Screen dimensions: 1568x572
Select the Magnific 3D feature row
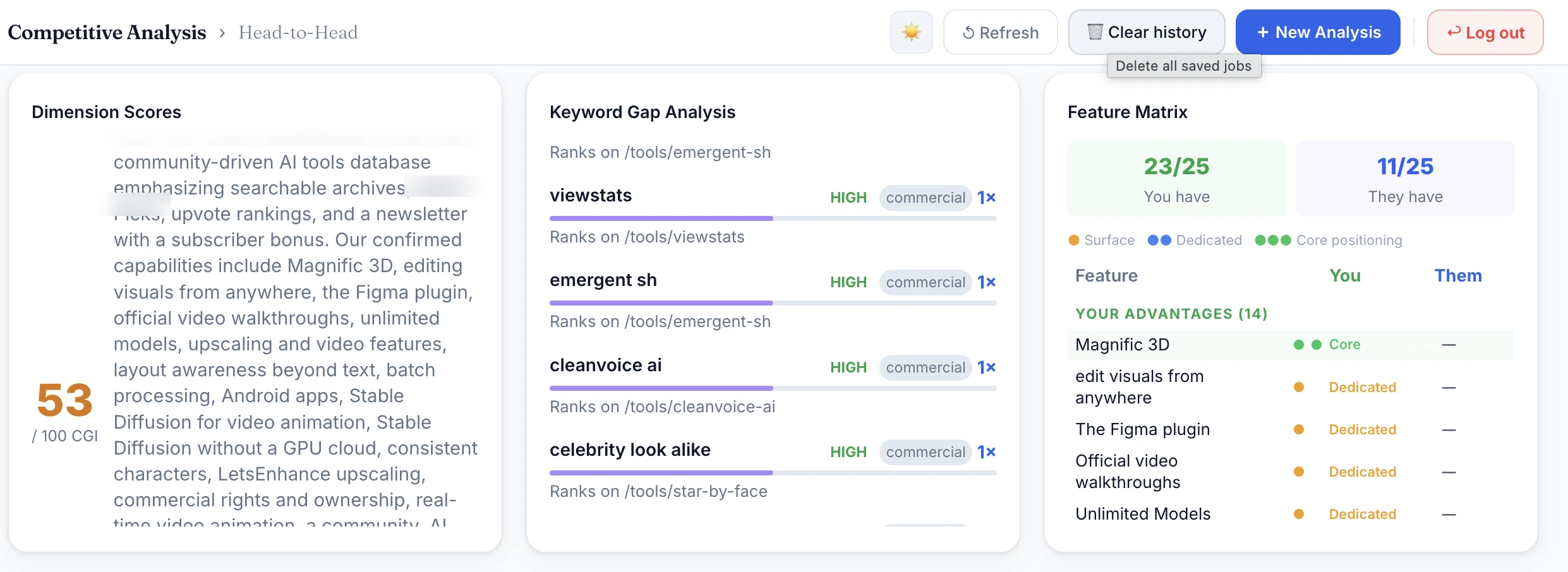click(1291, 345)
